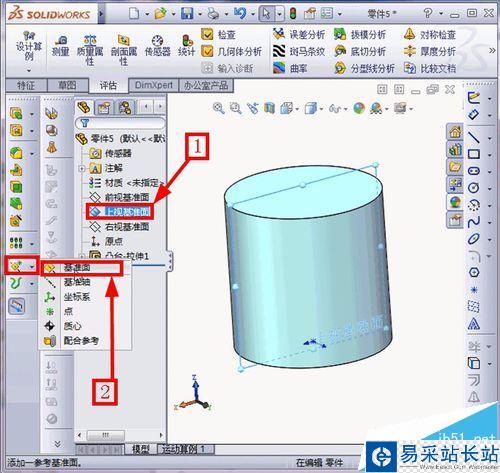Click the Circle sketch tool
The image size is (500, 473).
tap(474, 188)
